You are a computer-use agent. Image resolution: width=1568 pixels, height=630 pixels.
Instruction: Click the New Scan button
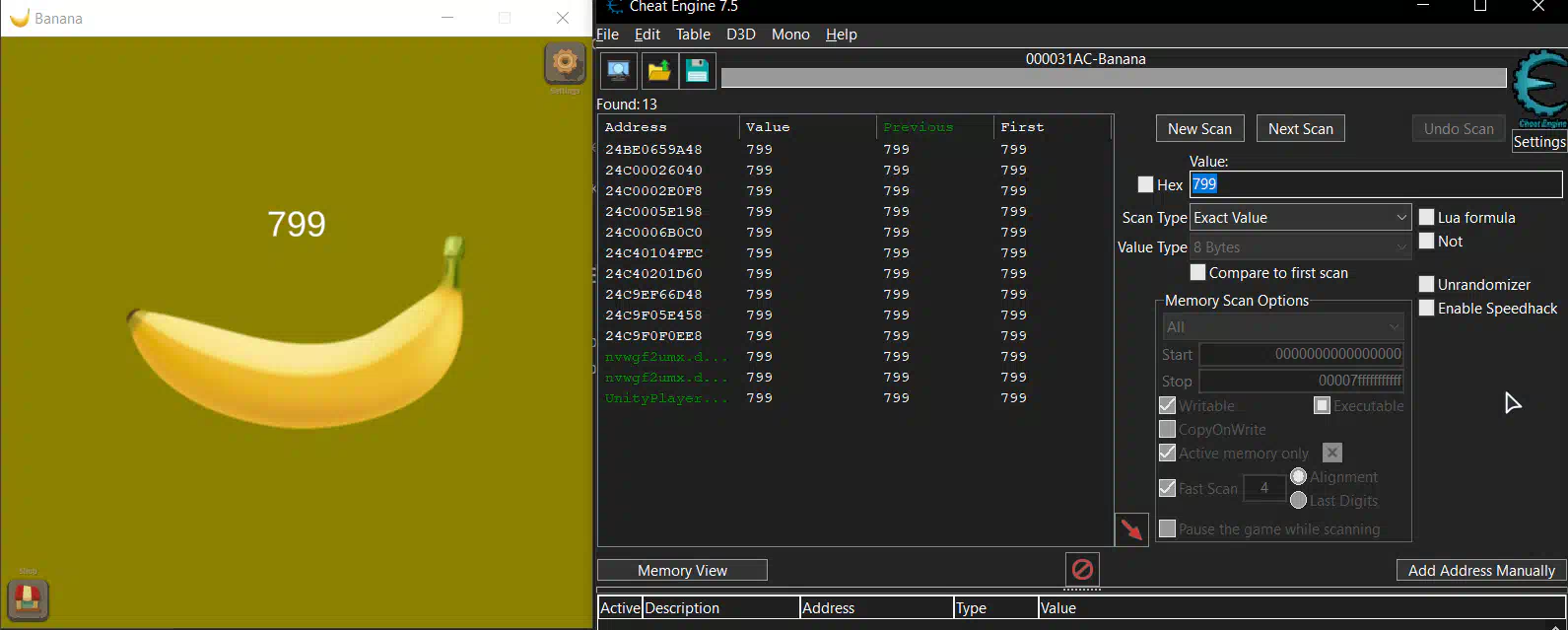[1199, 128]
